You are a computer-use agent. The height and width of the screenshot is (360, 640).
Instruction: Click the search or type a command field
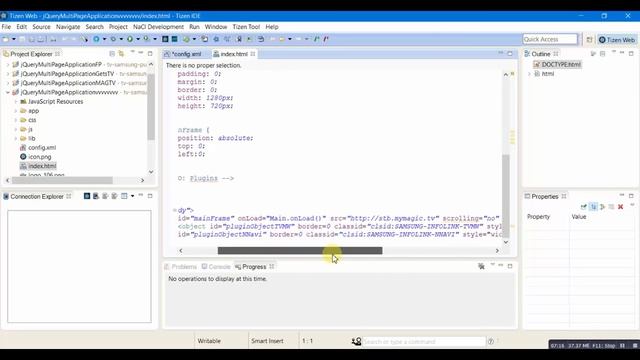424,342
